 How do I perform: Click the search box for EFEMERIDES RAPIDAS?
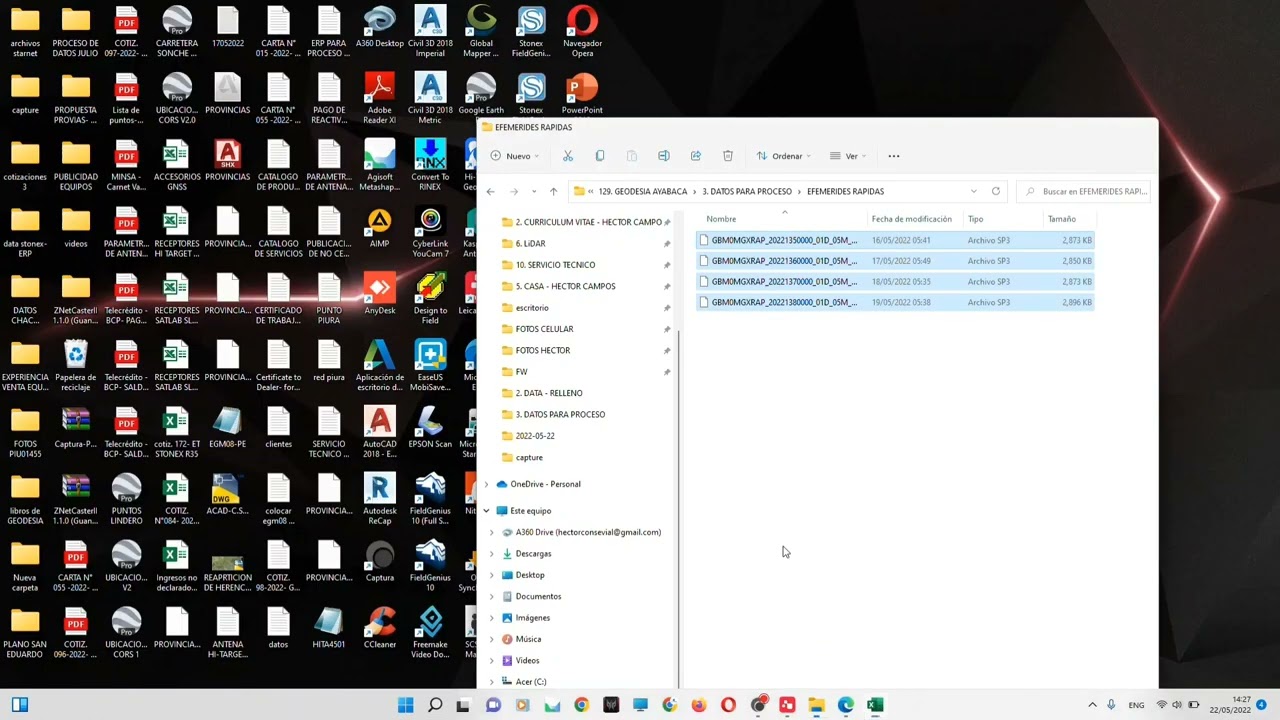tap(1084, 191)
